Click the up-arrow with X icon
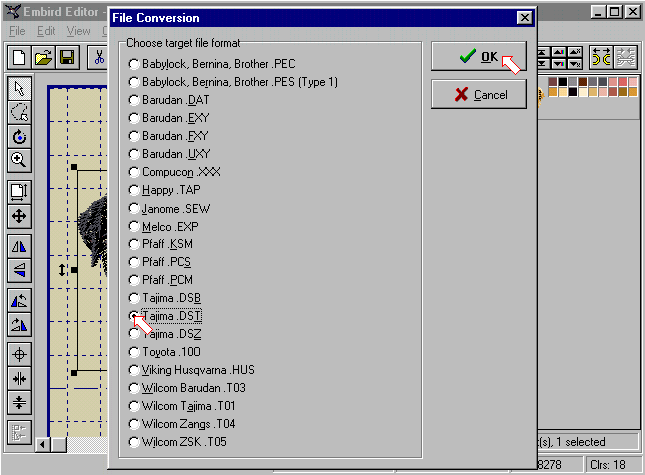 click(x=575, y=52)
